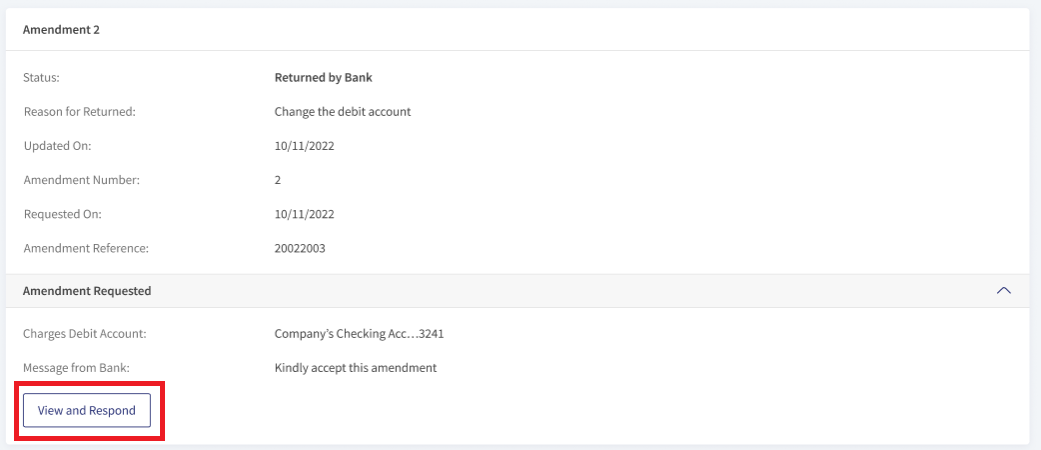The image size is (1041, 450).
Task: Click the Status field label
Action: pyautogui.click(x=41, y=78)
